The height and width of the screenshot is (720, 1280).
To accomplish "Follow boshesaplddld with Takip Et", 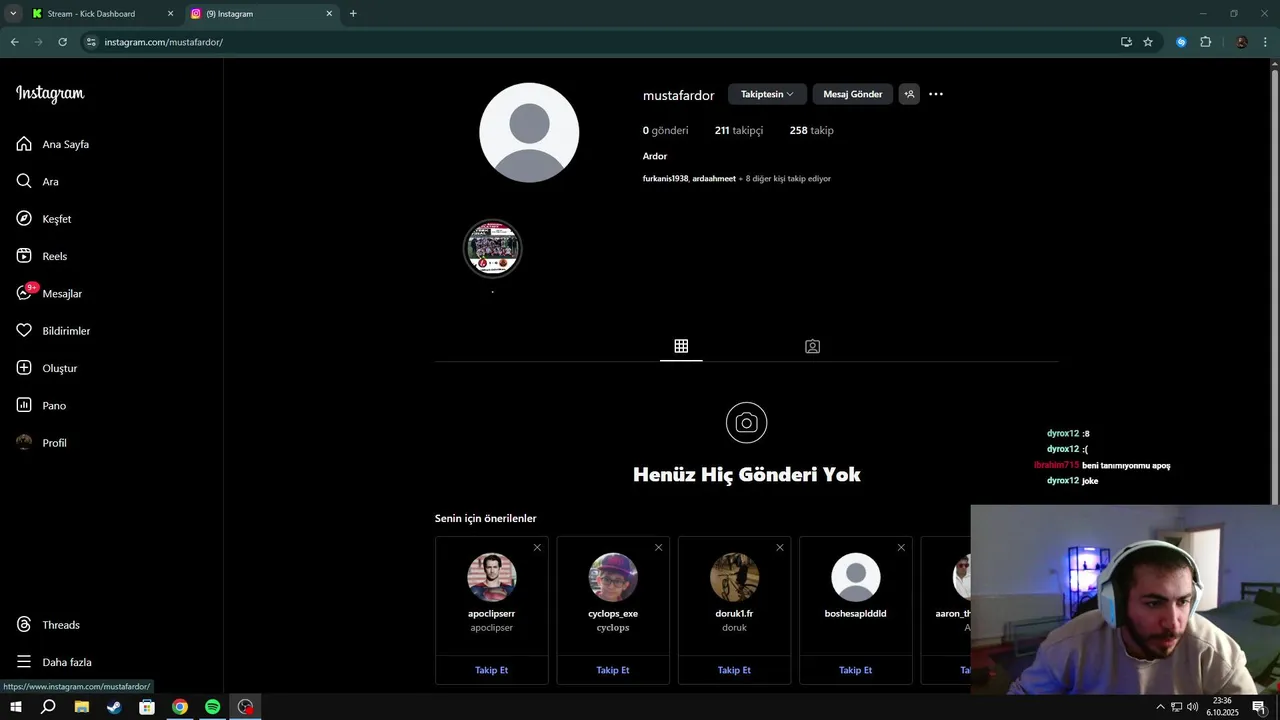I will 855,670.
